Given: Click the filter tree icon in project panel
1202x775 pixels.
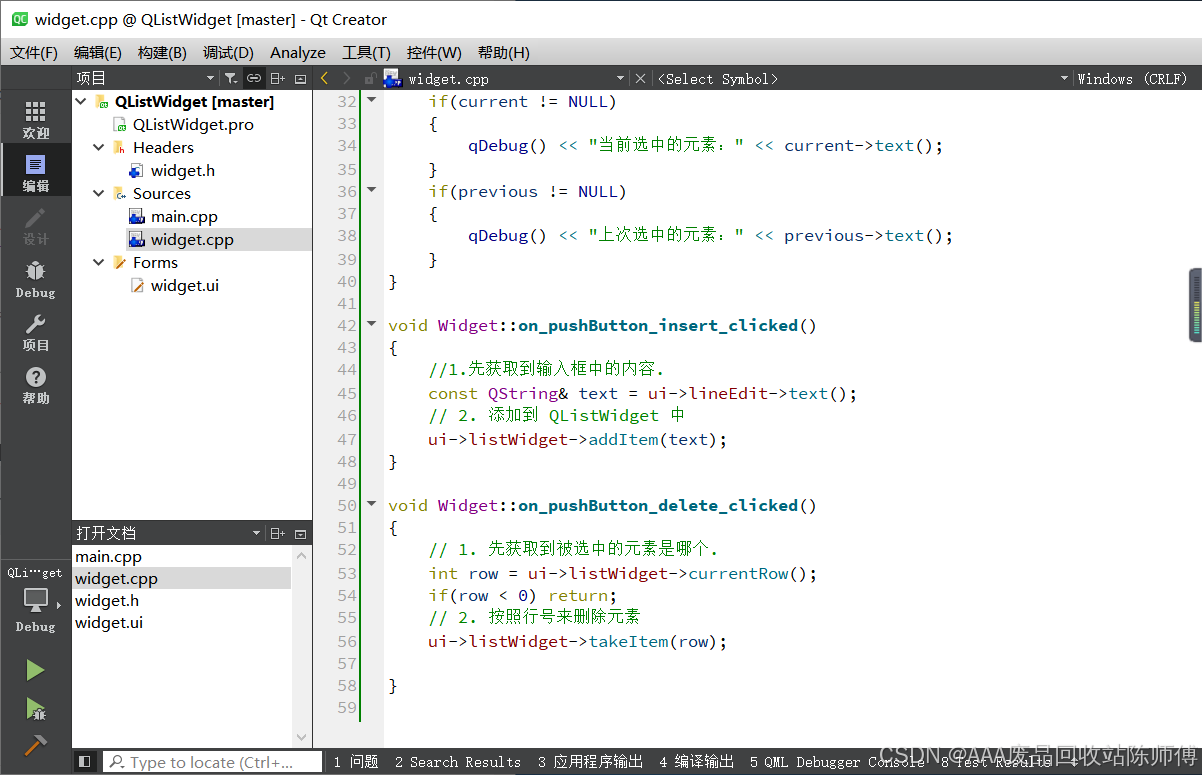Looking at the screenshot, I should pyautogui.click(x=230, y=78).
